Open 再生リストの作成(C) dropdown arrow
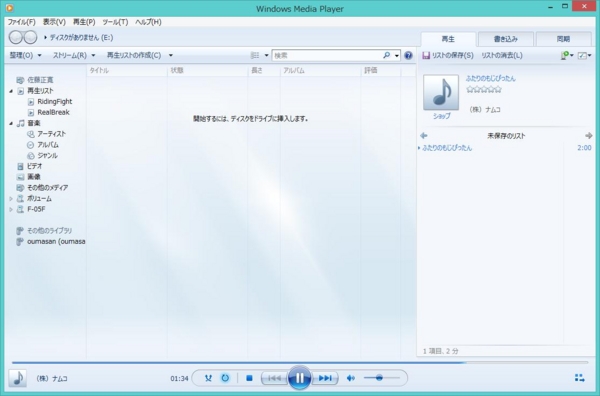Image resolution: width=600 pixels, height=396 pixels. (171, 55)
